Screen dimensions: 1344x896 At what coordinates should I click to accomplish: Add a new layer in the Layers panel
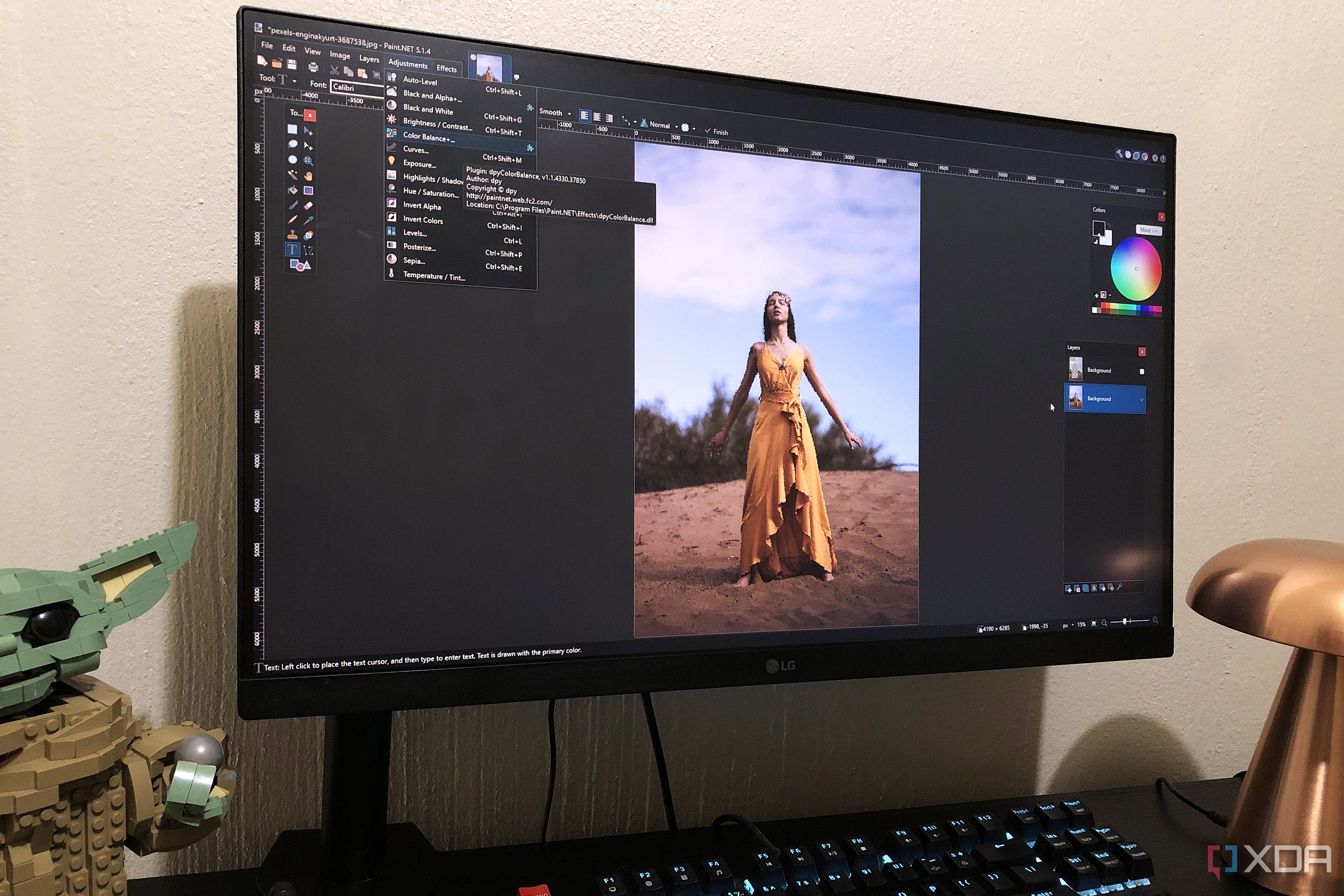1069,589
